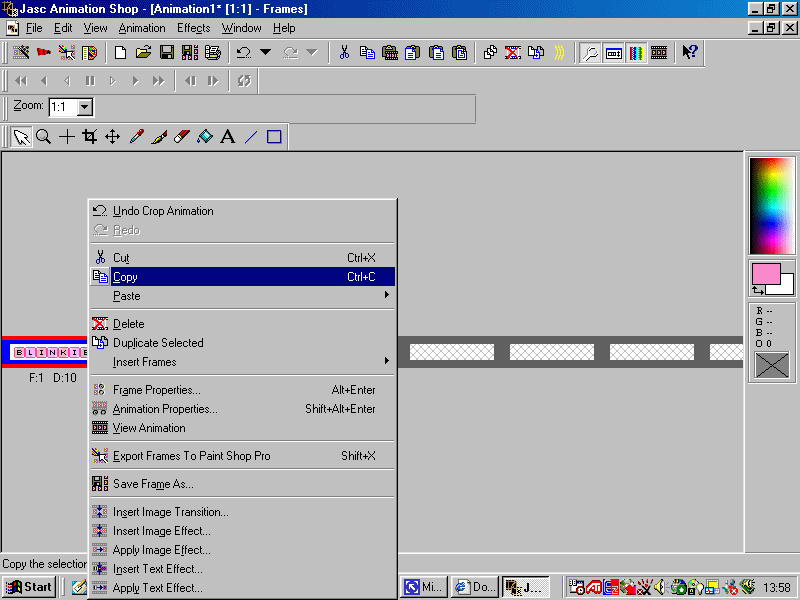The width and height of the screenshot is (800, 600).
Task: Select the Text tool letter A
Action: click(228, 137)
